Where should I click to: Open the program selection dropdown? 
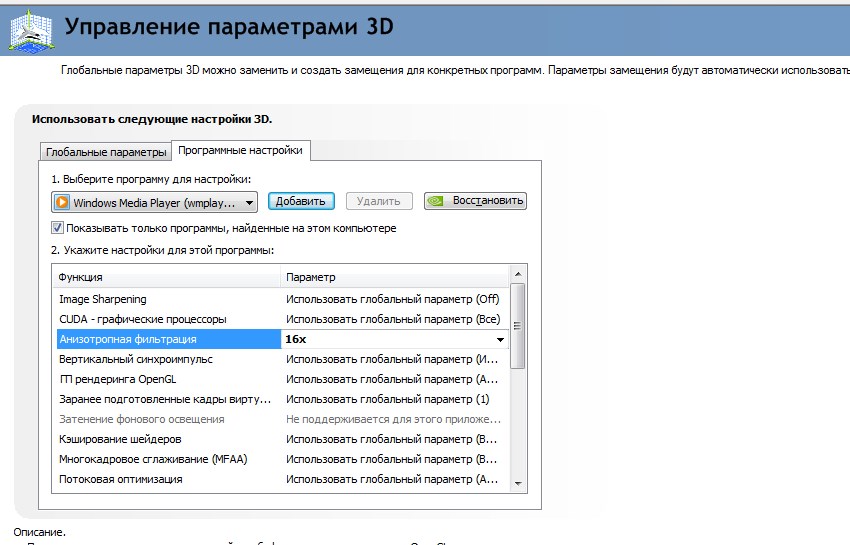tap(249, 201)
